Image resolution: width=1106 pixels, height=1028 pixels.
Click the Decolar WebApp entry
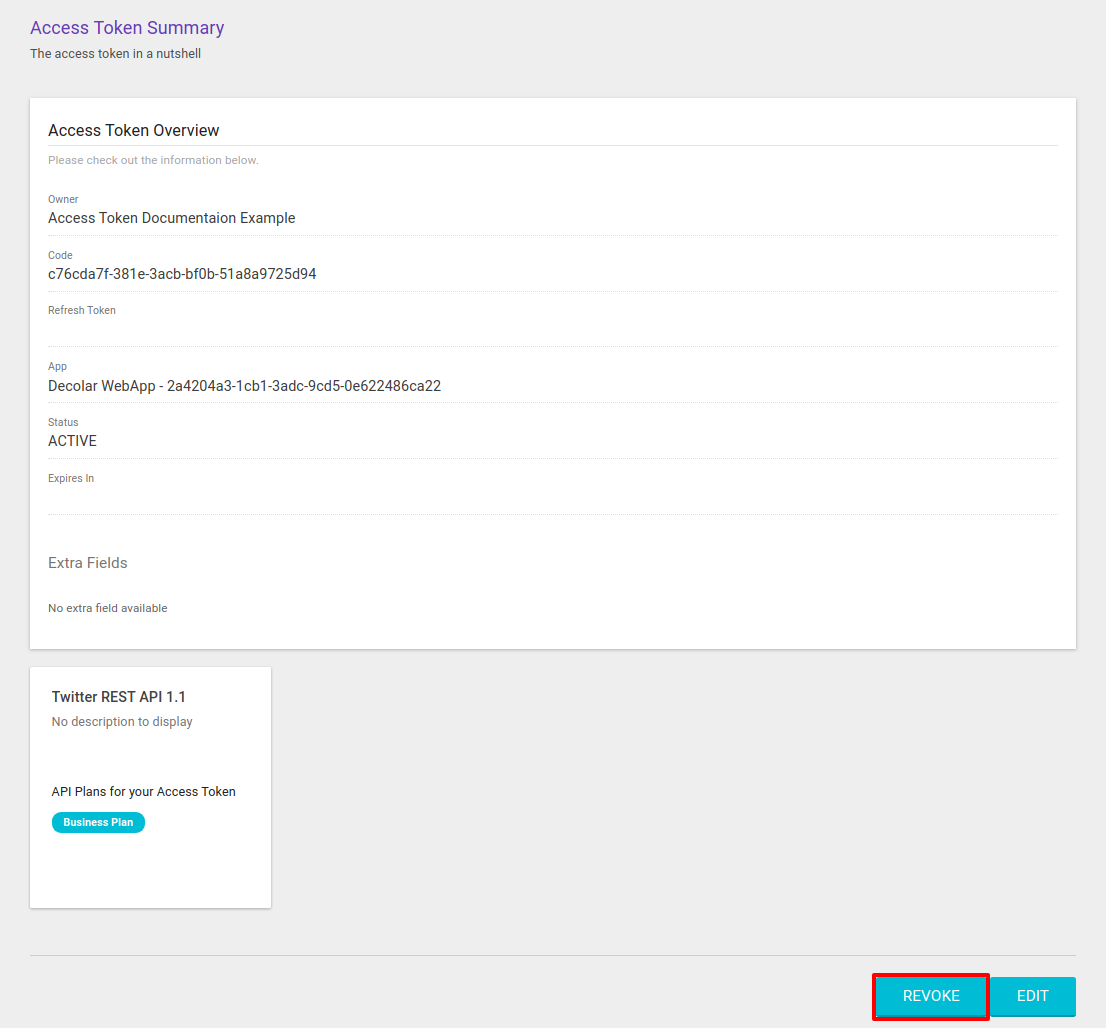[245, 385]
